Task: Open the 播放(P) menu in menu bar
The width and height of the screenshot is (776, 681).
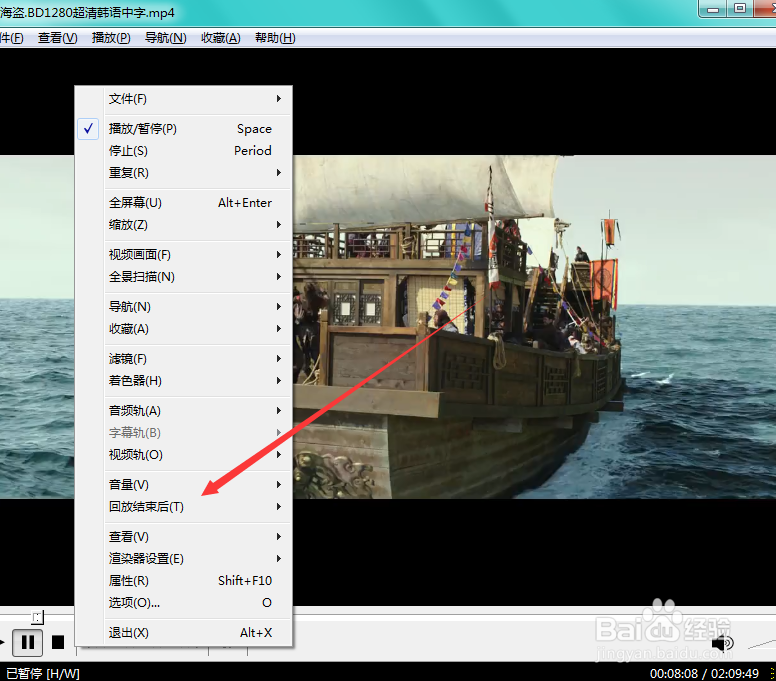Action: [x=111, y=38]
